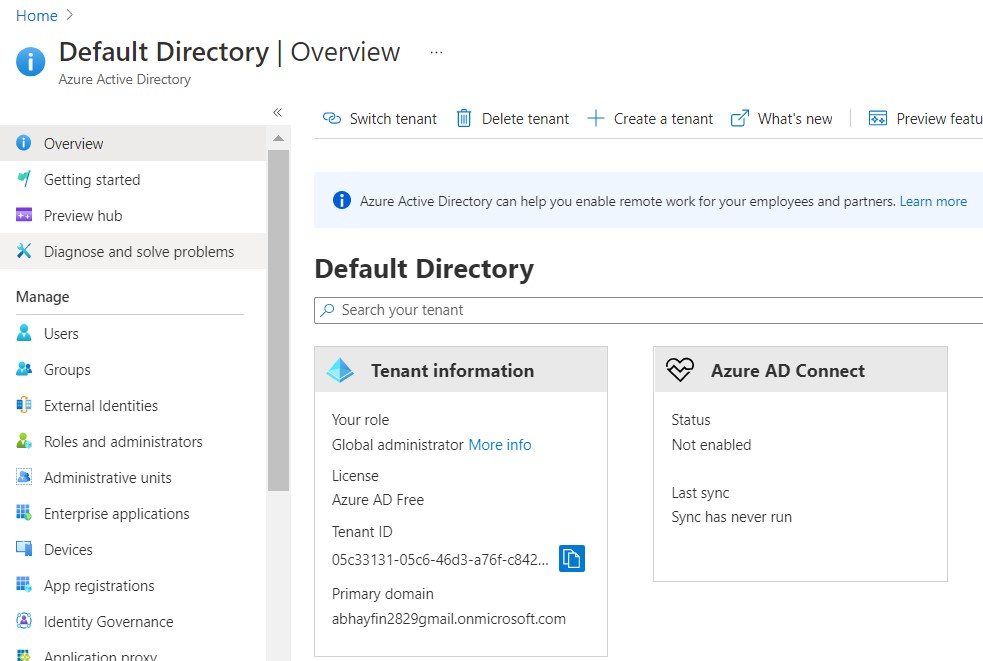Click the Default Directory header info icon
This screenshot has width=983, height=661.
click(x=31, y=61)
